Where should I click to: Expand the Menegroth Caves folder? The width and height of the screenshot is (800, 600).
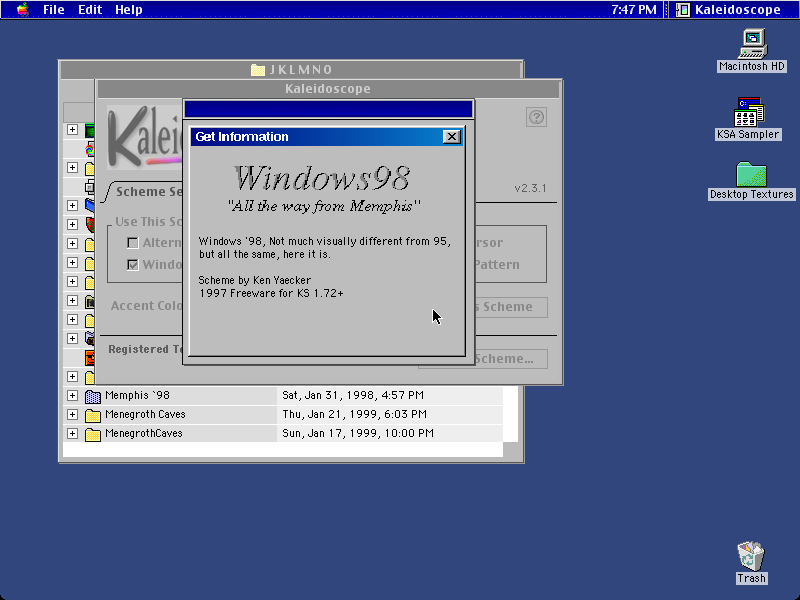72,414
